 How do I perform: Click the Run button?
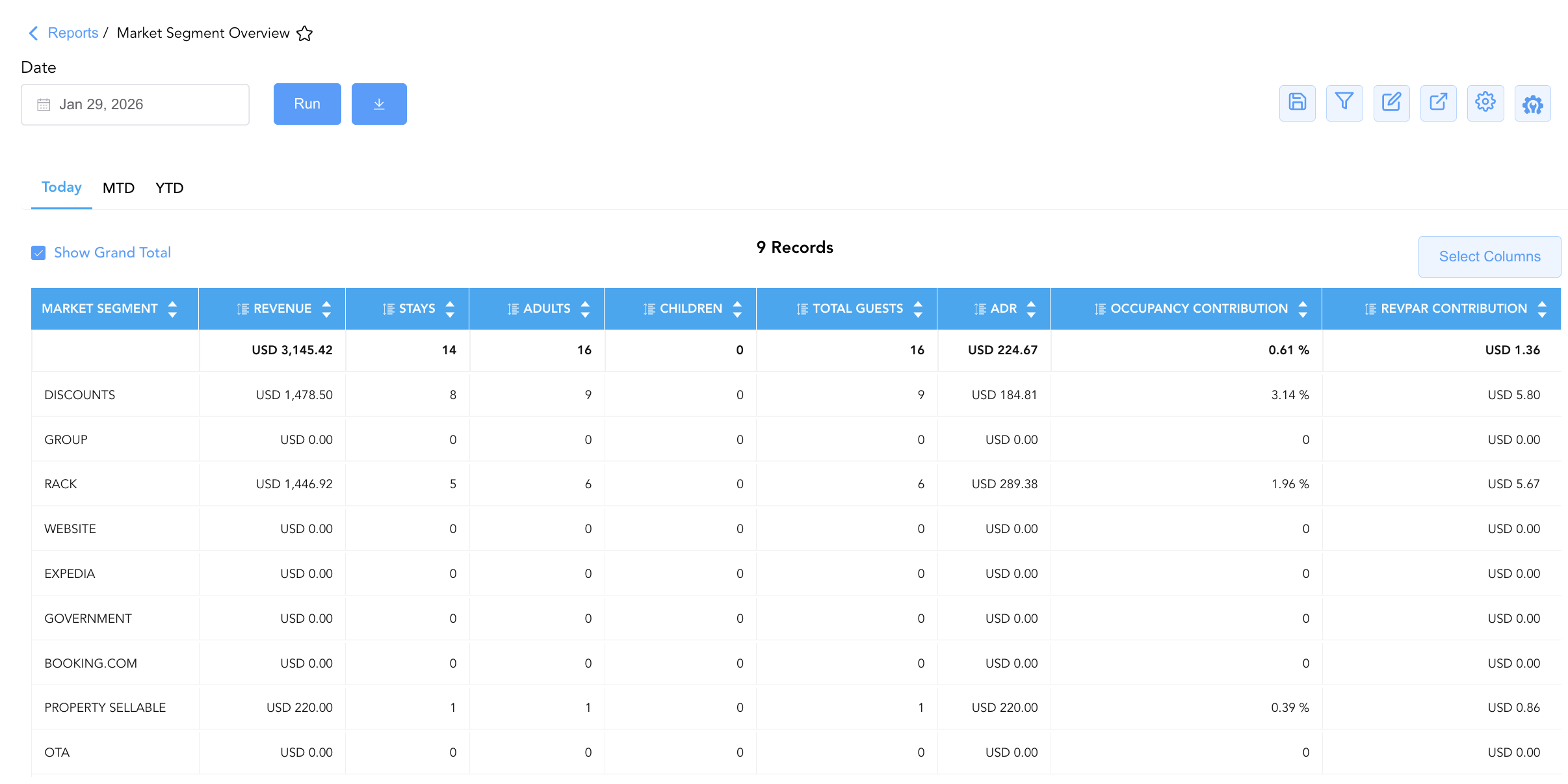click(x=307, y=104)
